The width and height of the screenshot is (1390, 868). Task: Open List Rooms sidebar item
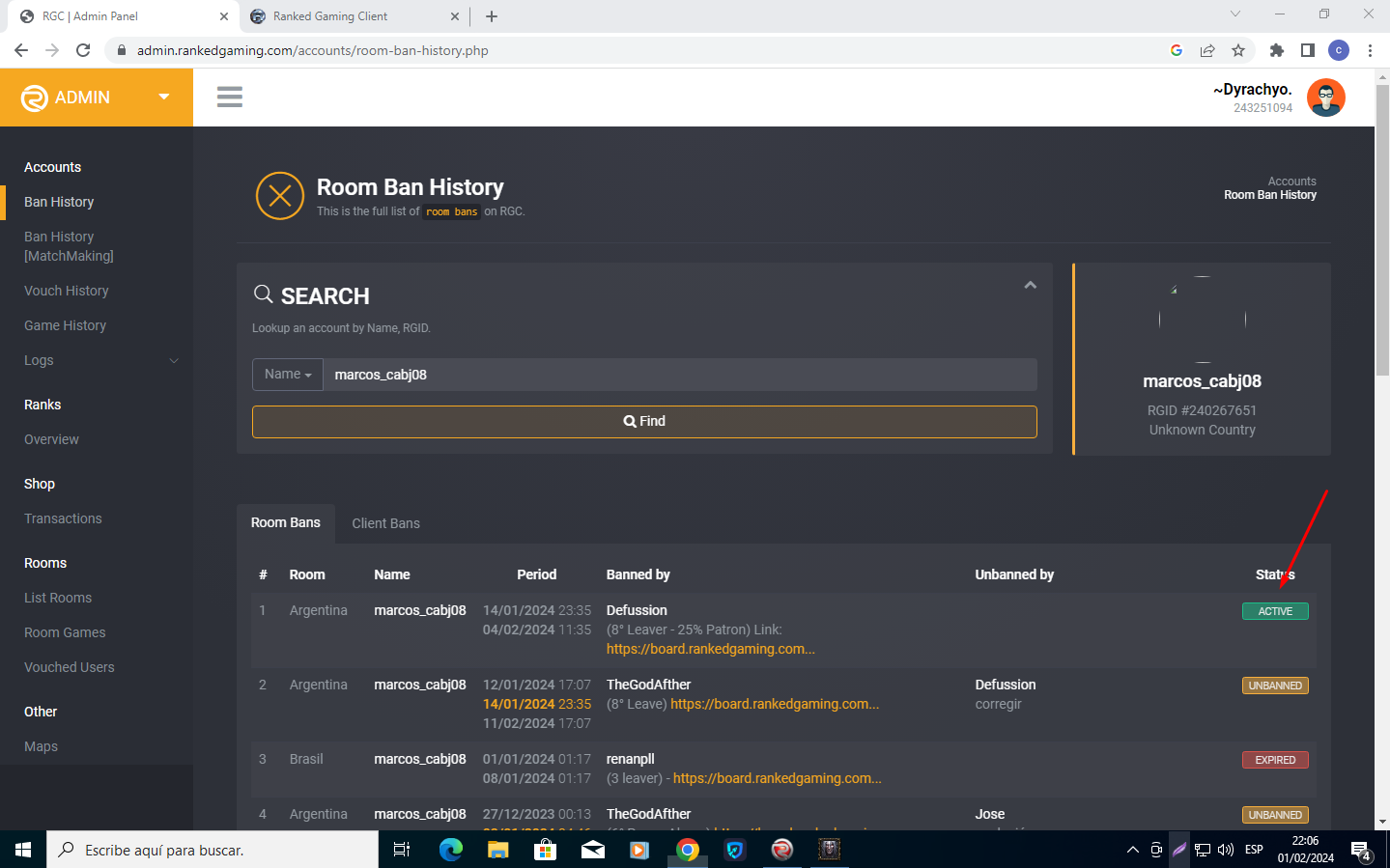58,598
